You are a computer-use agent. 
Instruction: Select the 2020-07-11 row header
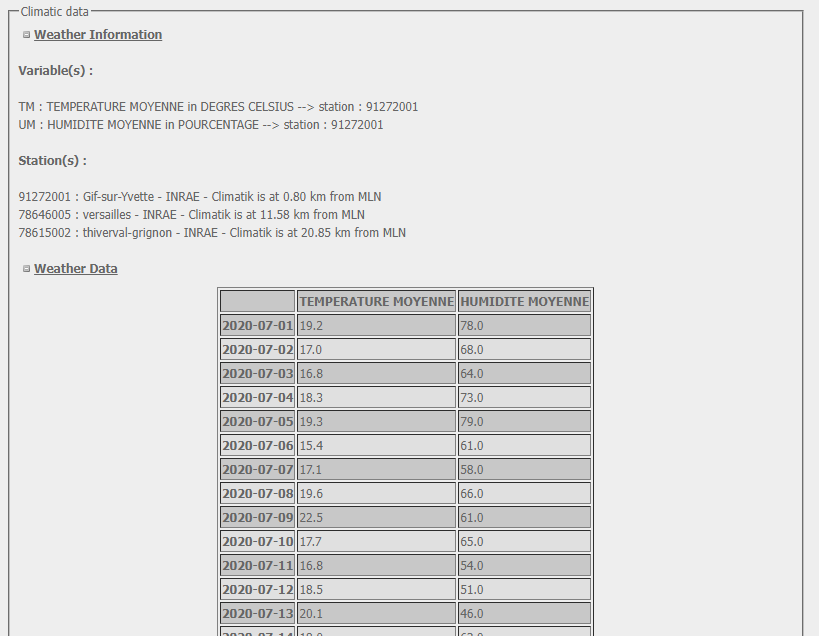pyautogui.click(x=258, y=566)
